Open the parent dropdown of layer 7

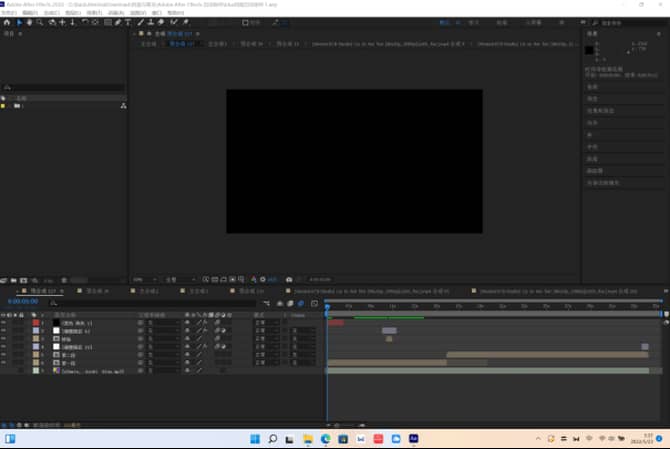point(164,371)
